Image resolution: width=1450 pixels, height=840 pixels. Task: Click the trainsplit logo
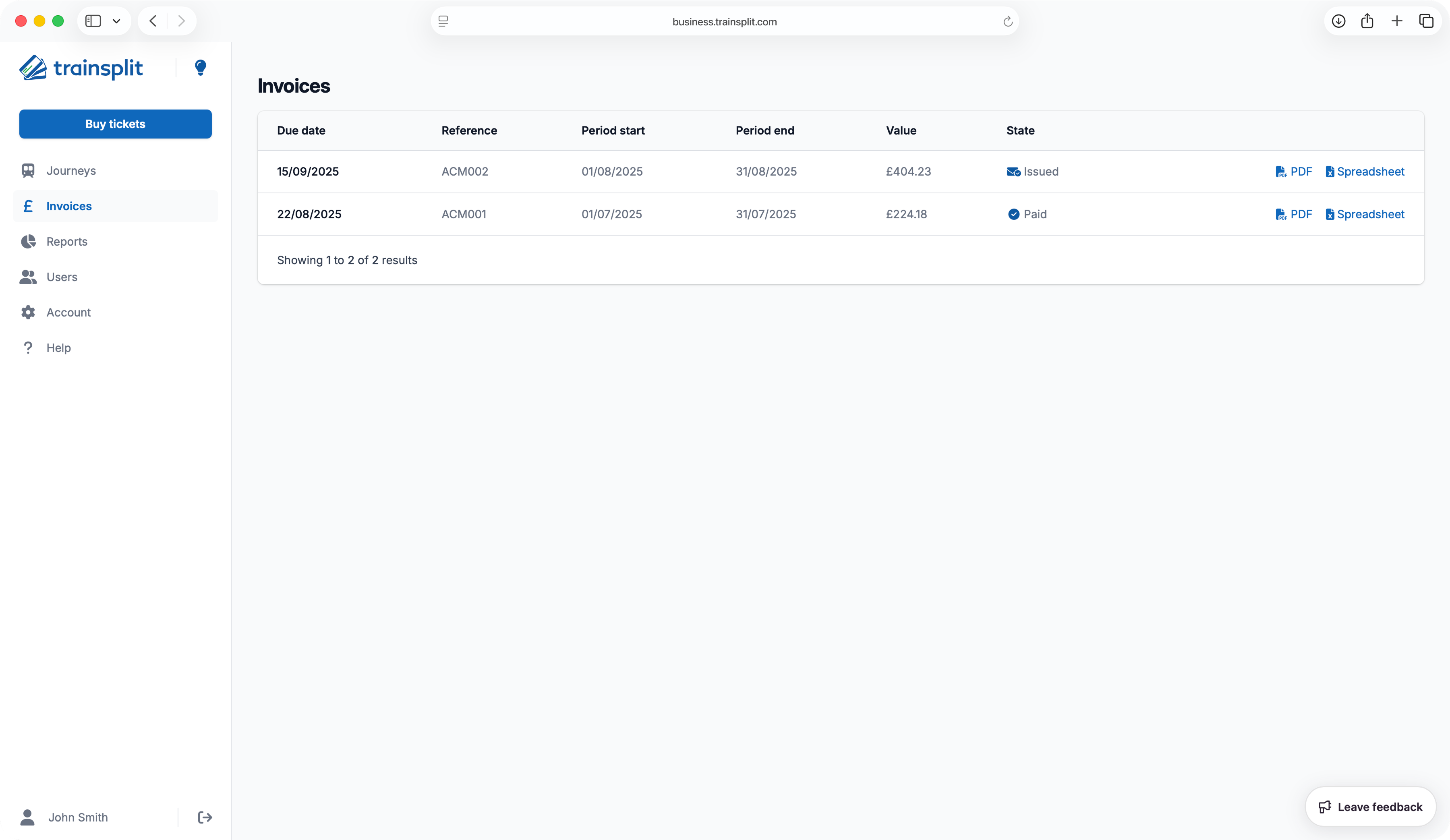[81, 68]
